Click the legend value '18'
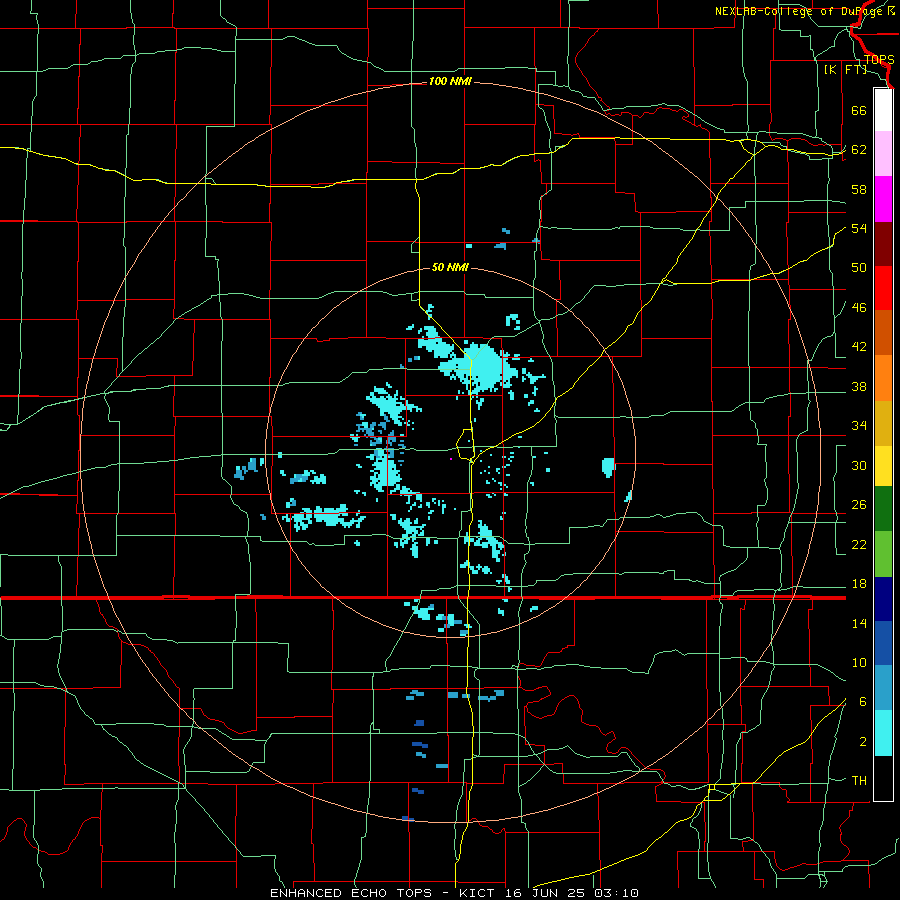 click(x=859, y=584)
